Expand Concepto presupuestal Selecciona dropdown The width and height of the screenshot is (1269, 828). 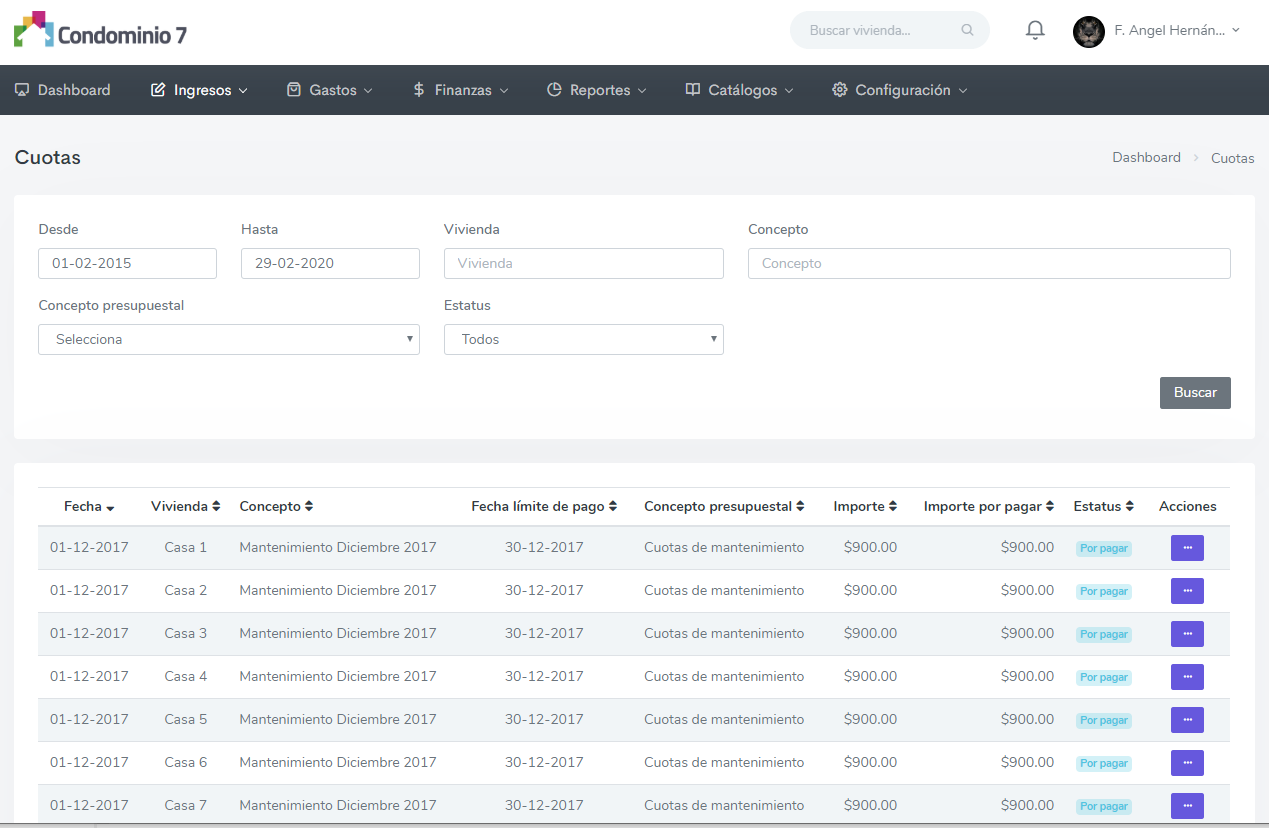point(228,340)
